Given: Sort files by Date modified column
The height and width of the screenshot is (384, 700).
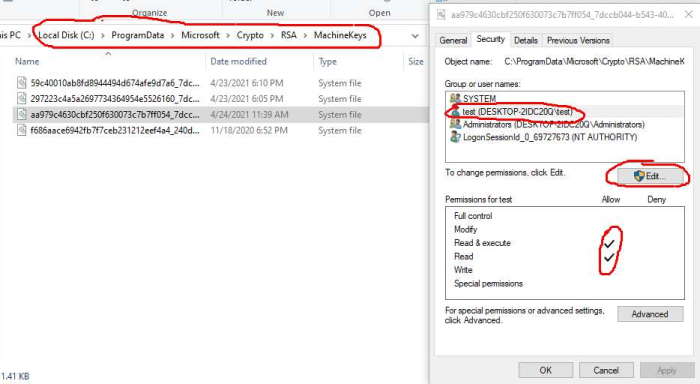Looking at the screenshot, I should [x=238, y=61].
